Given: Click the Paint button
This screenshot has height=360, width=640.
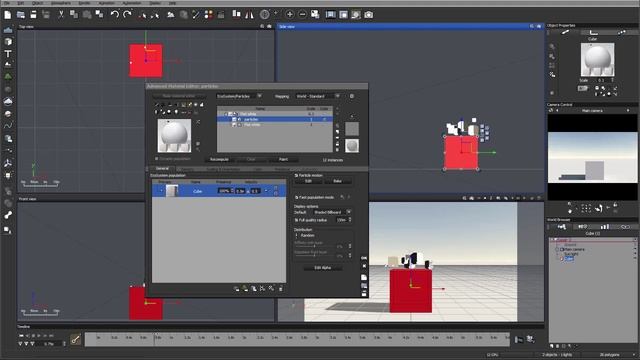Looking at the screenshot, I should (x=283, y=159).
